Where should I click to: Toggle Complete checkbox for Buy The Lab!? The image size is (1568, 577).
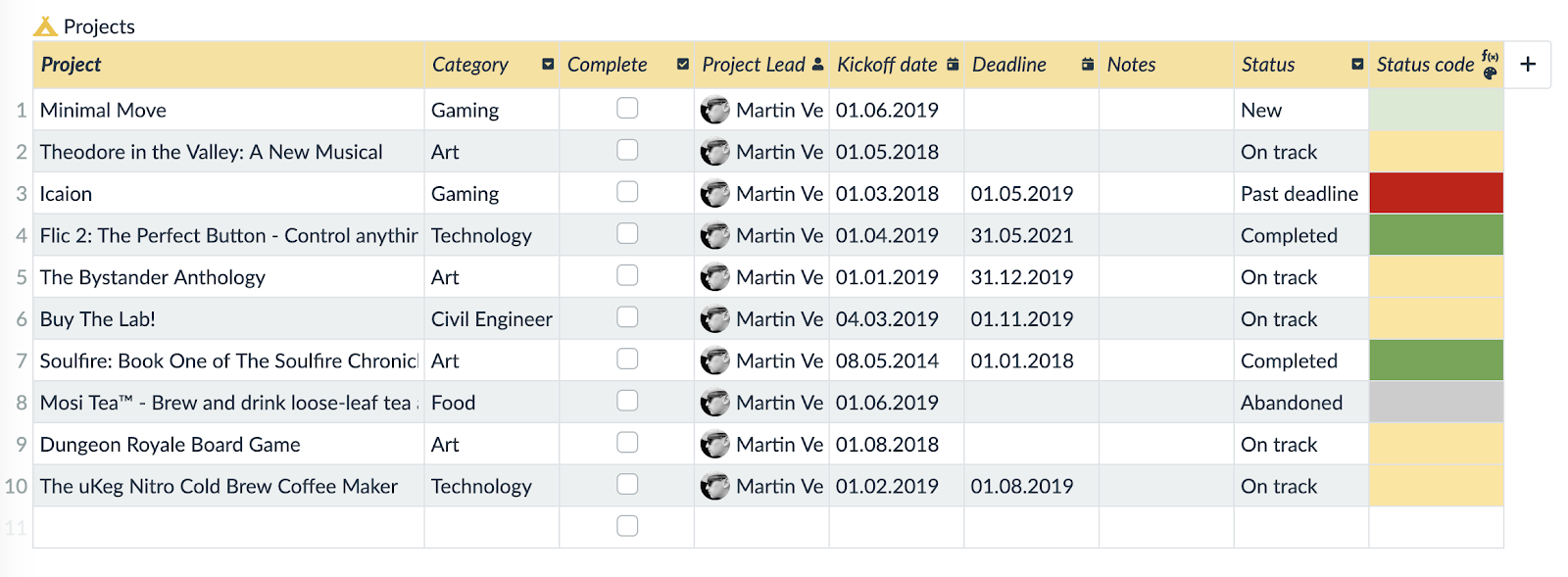(627, 317)
